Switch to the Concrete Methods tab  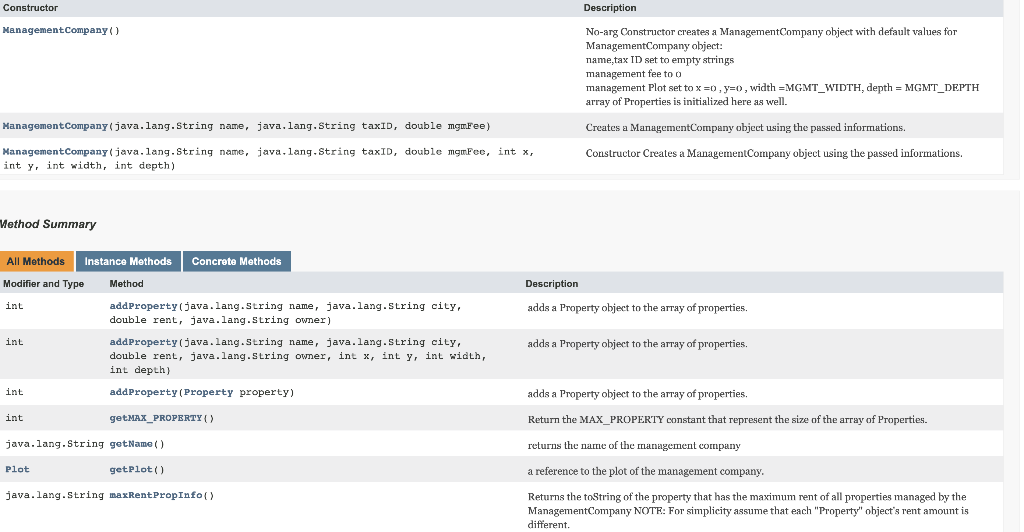tap(236, 261)
